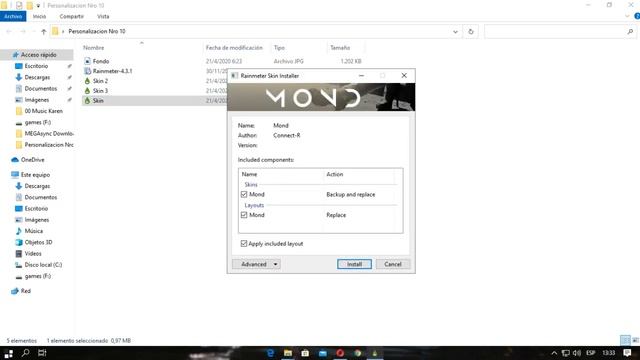Click the Rainmeter Skin Installer title icon

(x=234, y=76)
